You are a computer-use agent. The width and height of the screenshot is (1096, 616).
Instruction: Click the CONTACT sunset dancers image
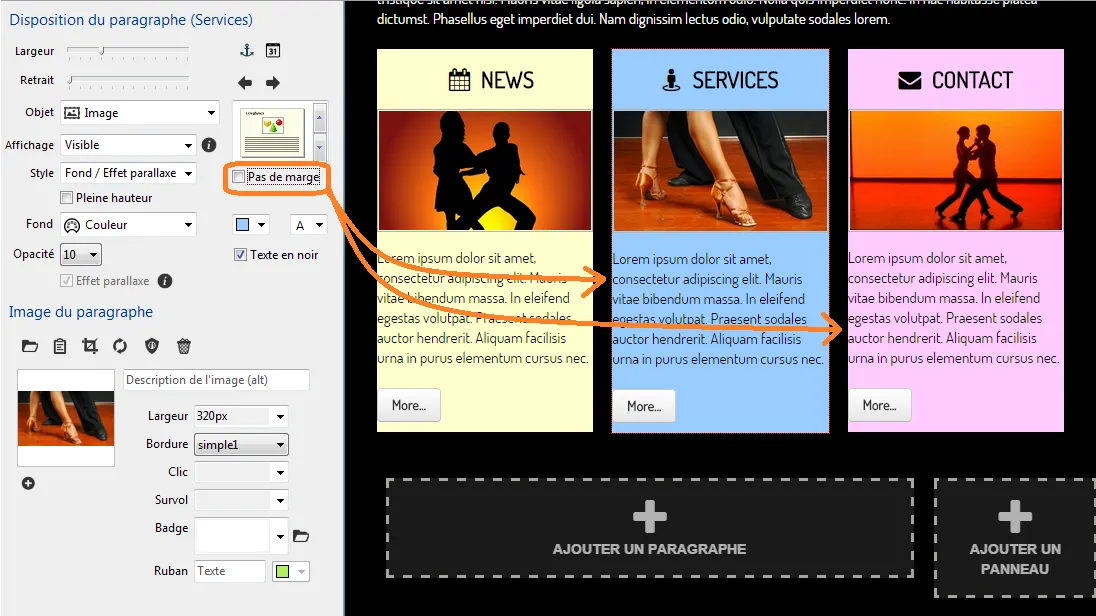coord(956,171)
